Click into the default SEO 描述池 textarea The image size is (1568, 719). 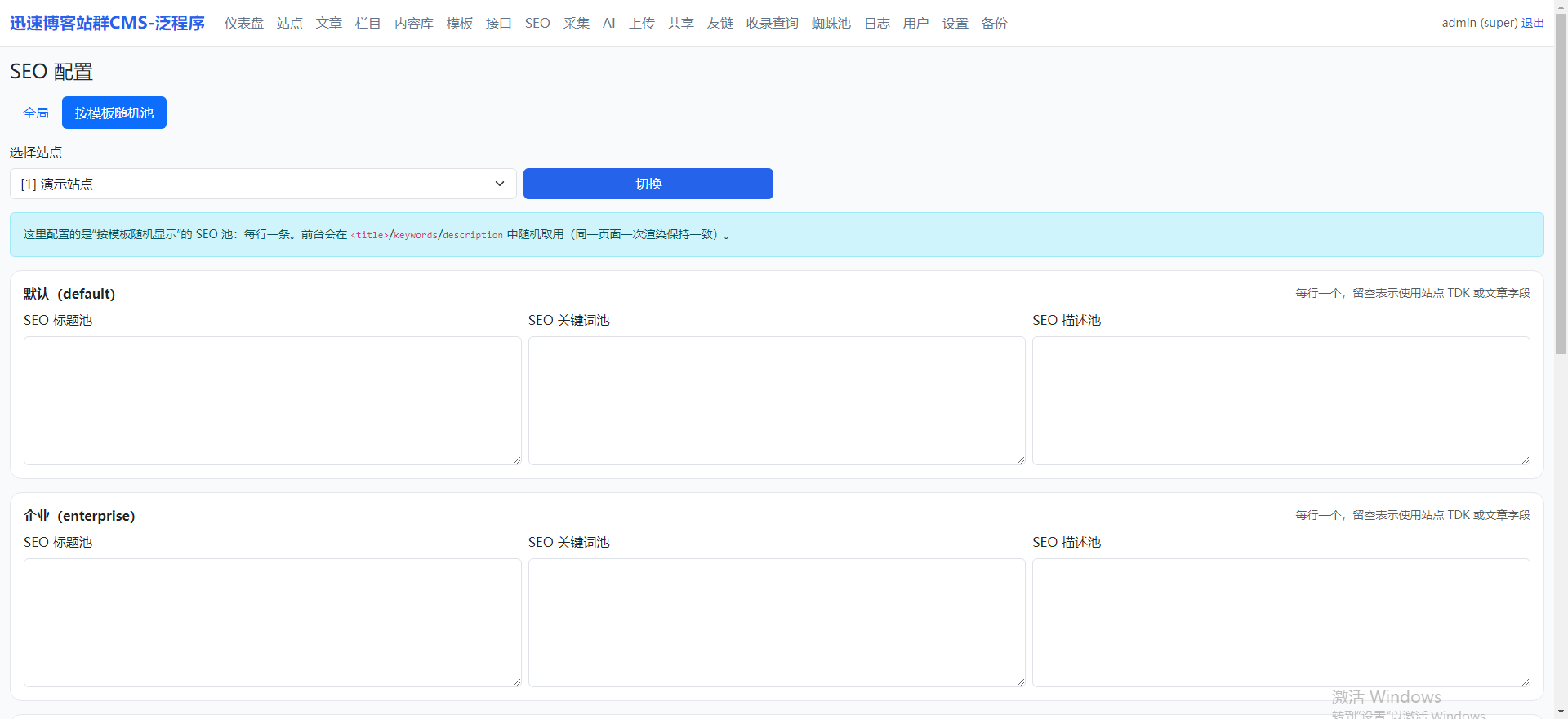coord(1281,400)
